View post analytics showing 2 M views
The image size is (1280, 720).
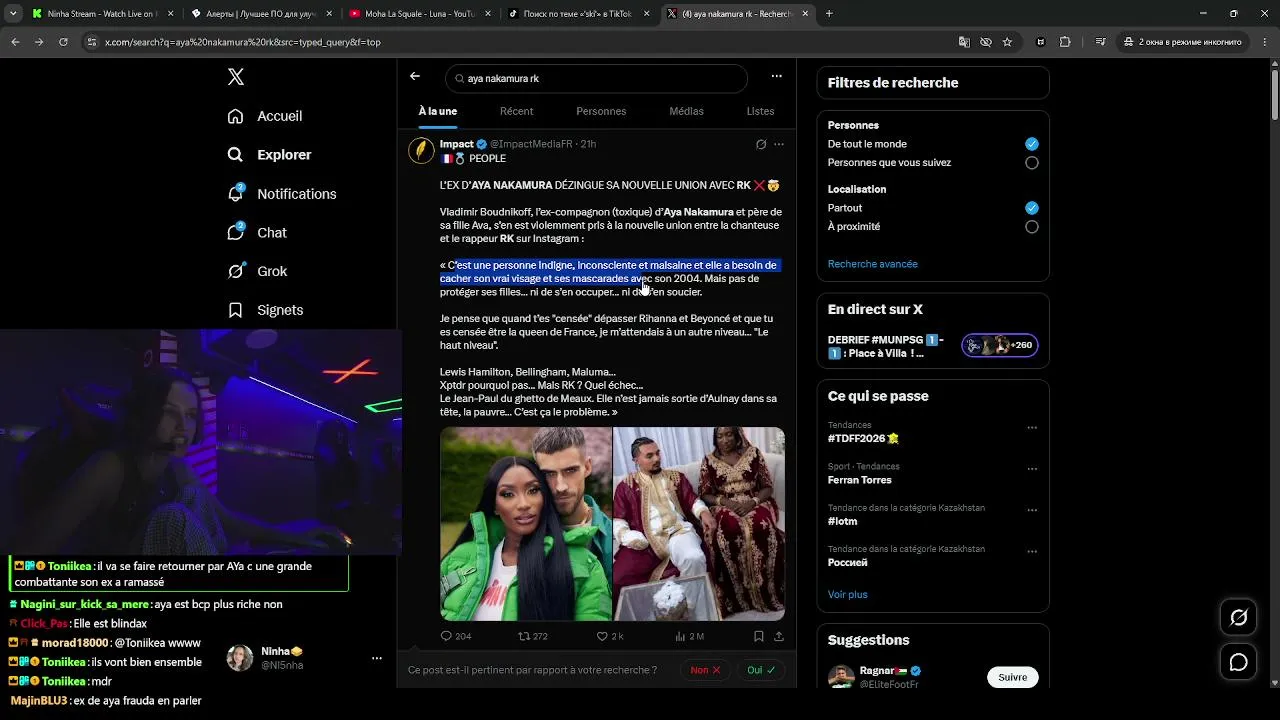(x=690, y=636)
